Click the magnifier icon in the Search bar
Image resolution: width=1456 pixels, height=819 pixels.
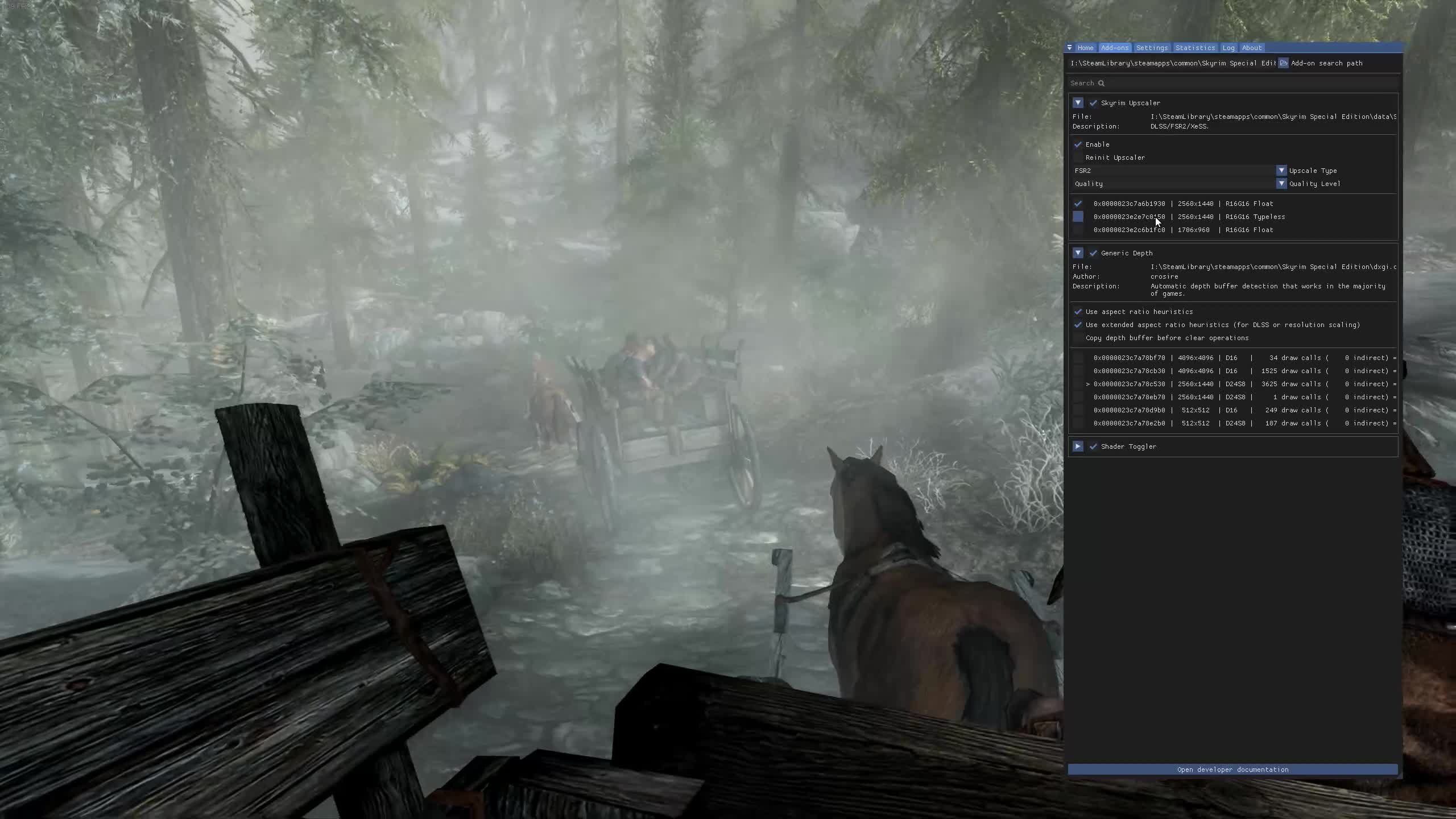1102,83
